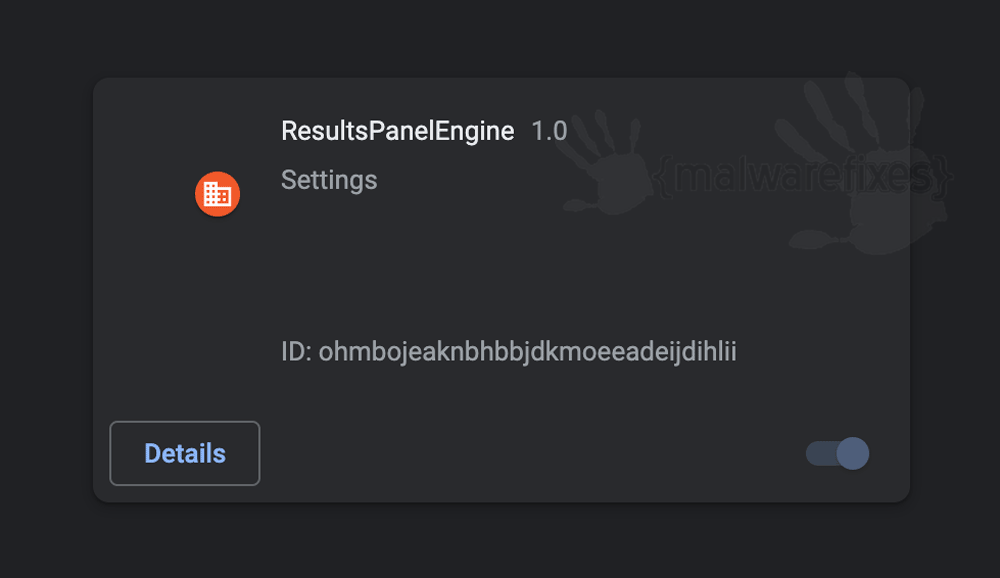Click the round knob of the enable switch
This screenshot has width=1000, height=578.
click(853, 454)
